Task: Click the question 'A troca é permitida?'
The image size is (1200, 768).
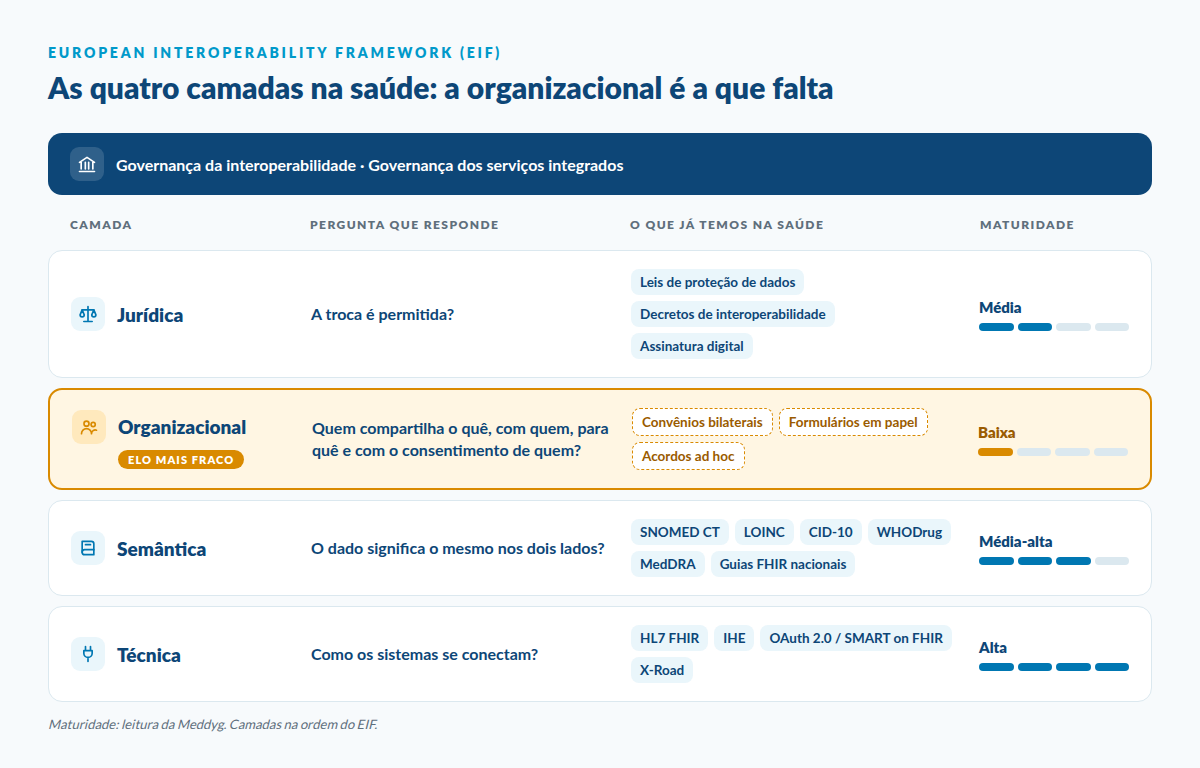Action: coord(383,315)
